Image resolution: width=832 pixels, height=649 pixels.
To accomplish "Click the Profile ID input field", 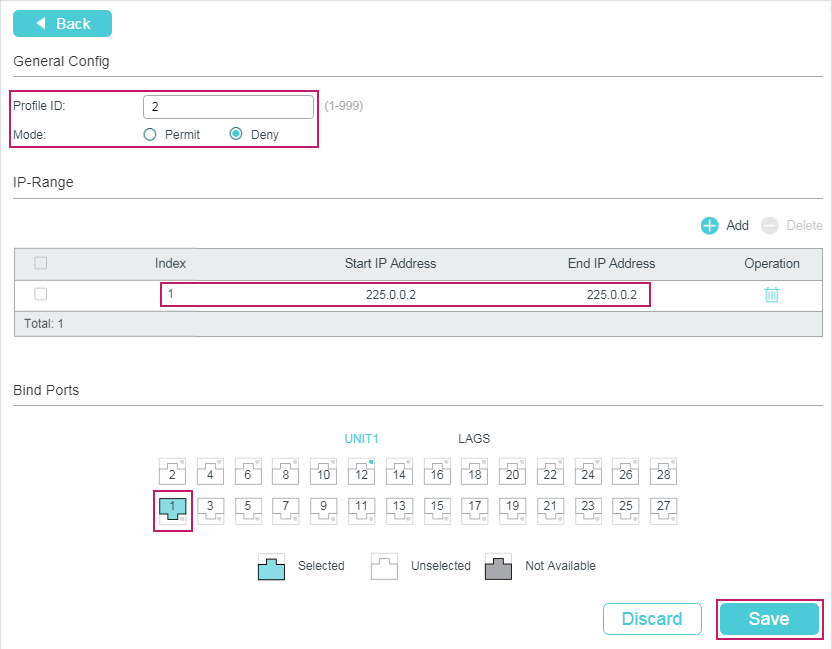I will point(228,106).
